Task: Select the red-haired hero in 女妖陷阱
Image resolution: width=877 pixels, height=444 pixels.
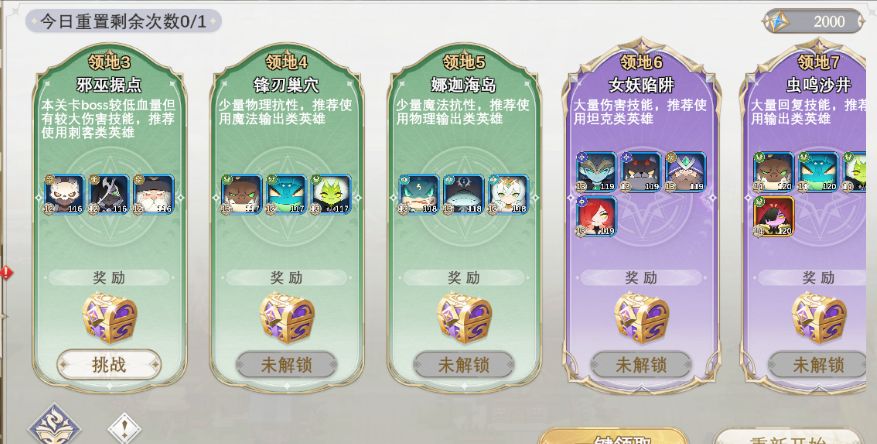Action: (596, 216)
